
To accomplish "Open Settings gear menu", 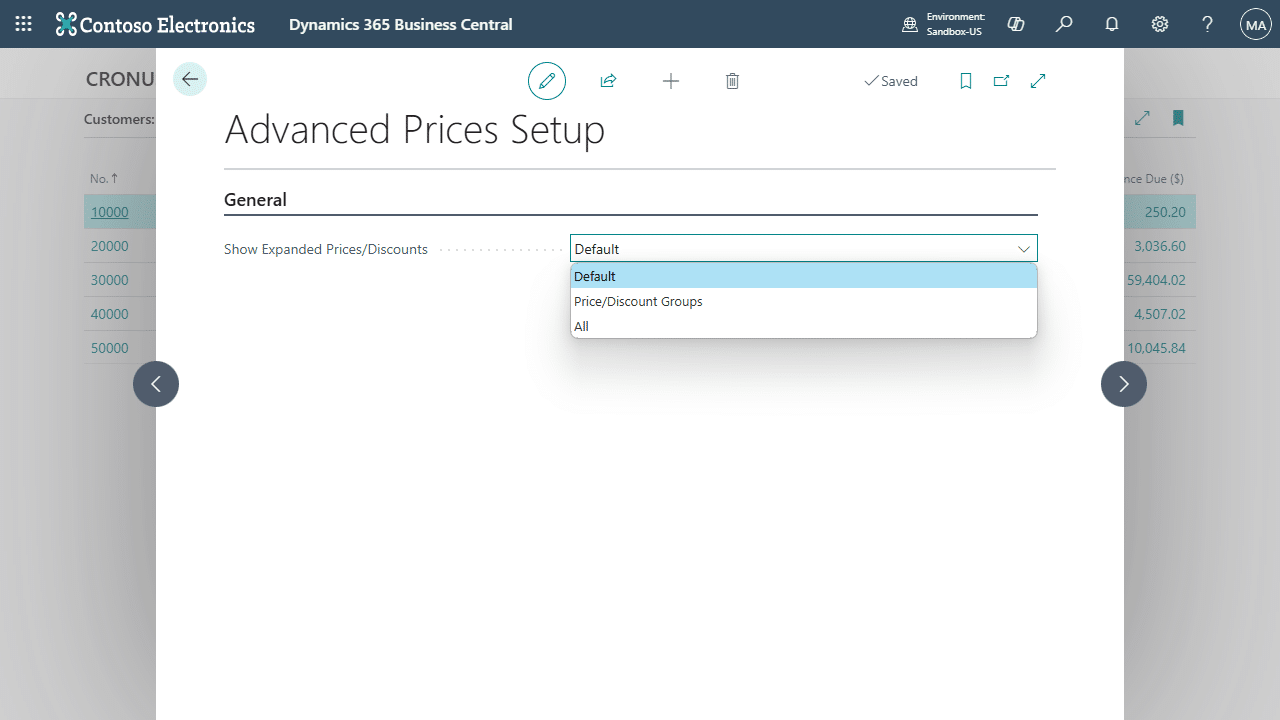I will tap(1160, 24).
